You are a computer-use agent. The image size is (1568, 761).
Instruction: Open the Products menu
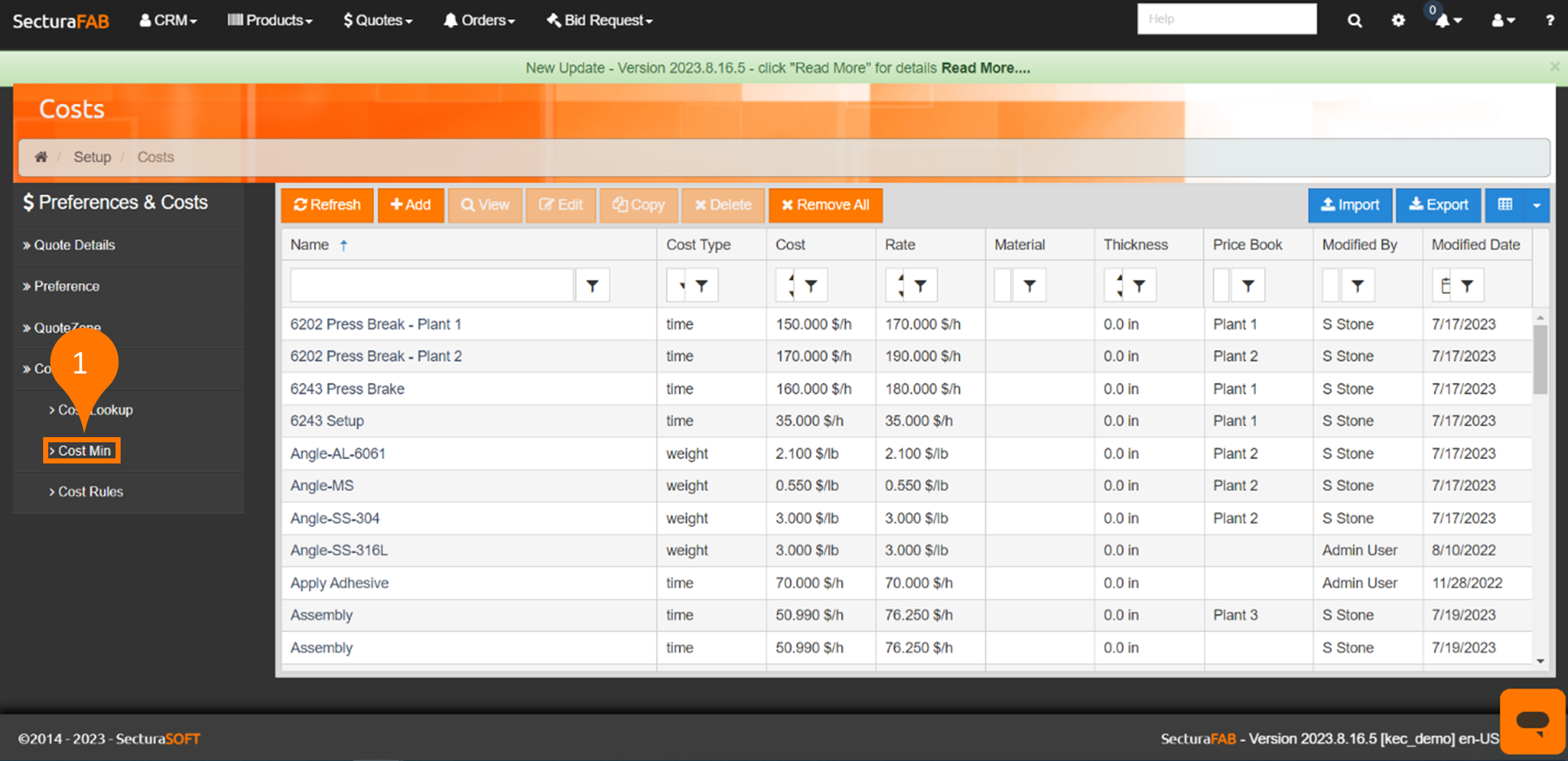click(x=270, y=20)
